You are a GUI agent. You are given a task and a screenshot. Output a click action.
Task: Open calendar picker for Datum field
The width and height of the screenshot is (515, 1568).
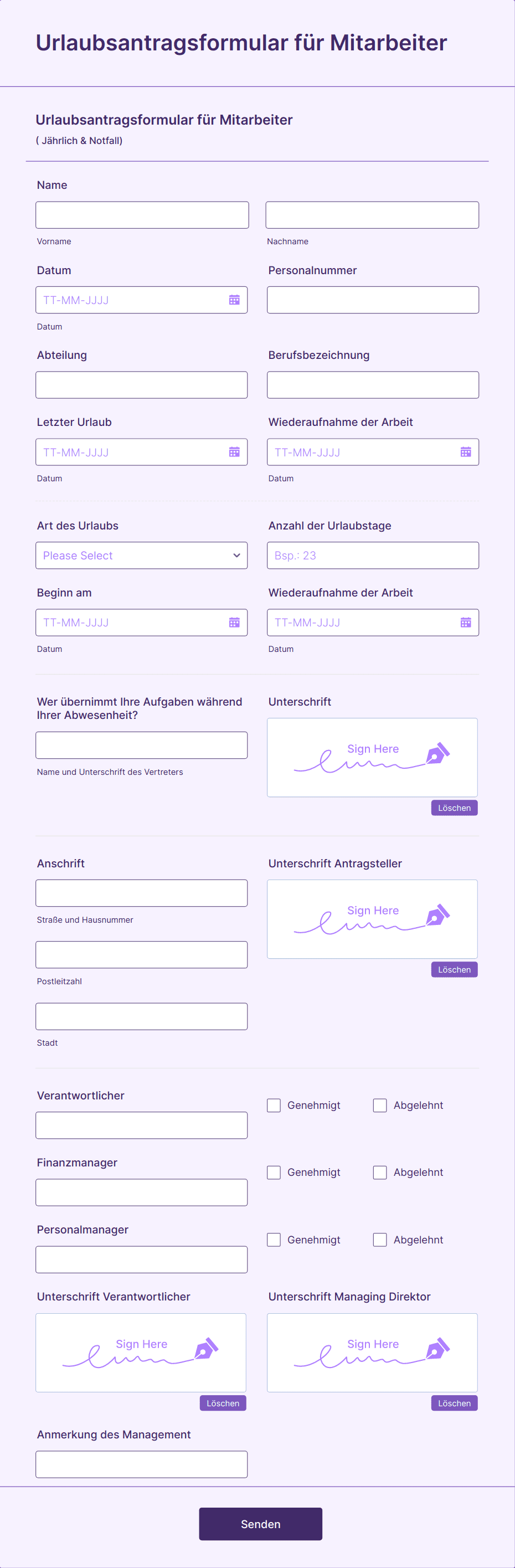pos(234,300)
